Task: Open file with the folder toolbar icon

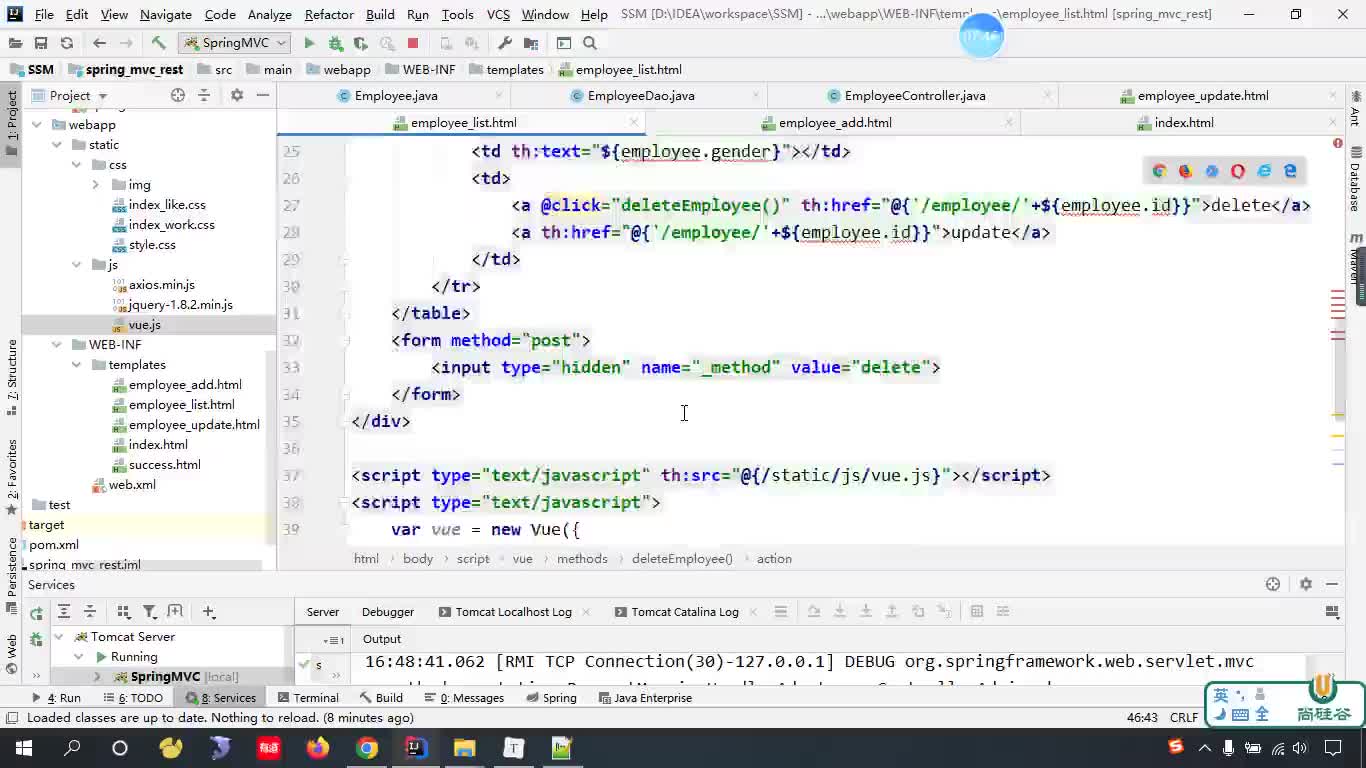Action: pyautogui.click(x=14, y=43)
